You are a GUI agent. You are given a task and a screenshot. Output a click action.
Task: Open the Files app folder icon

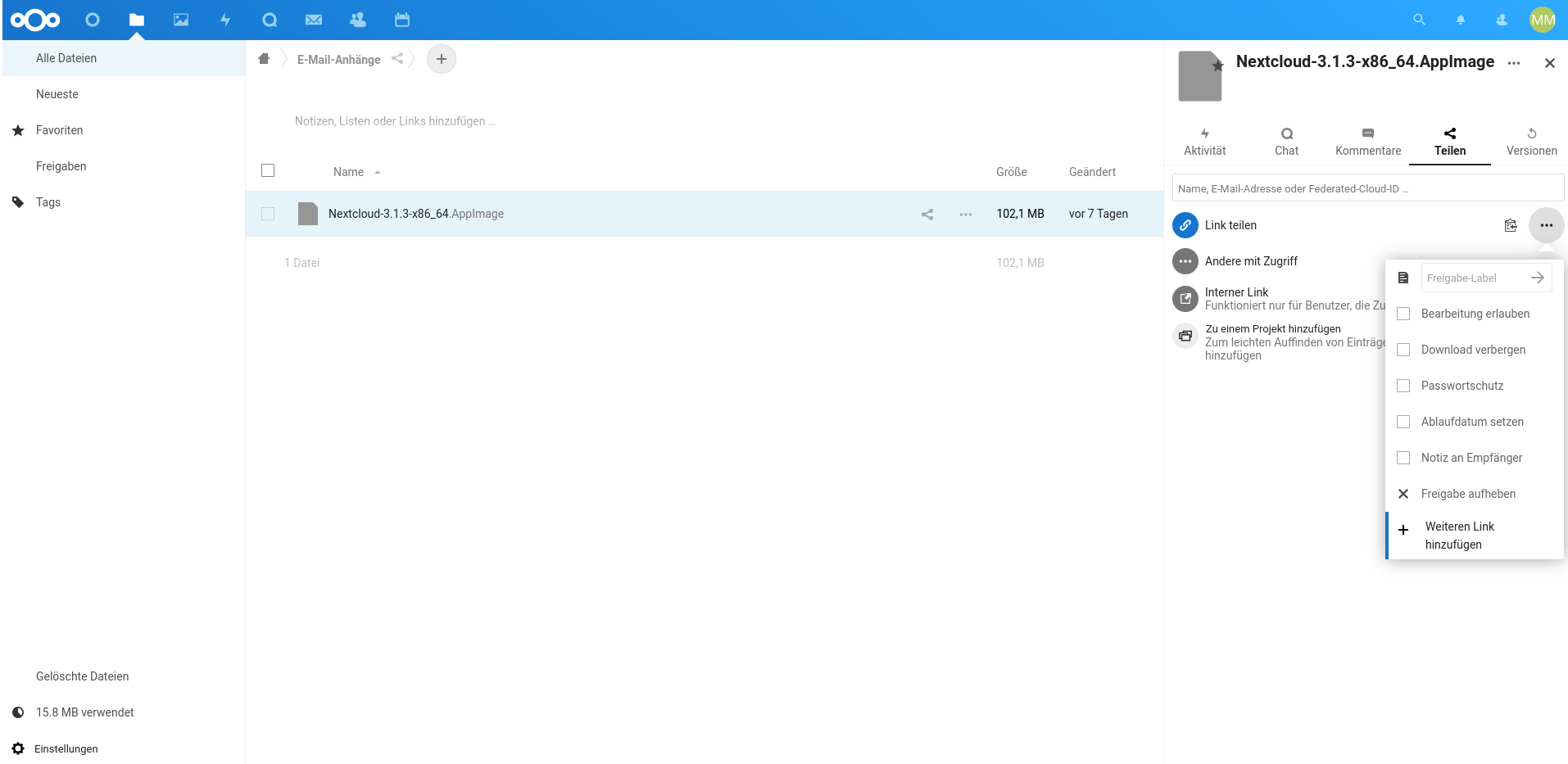pyautogui.click(x=137, y=20)
